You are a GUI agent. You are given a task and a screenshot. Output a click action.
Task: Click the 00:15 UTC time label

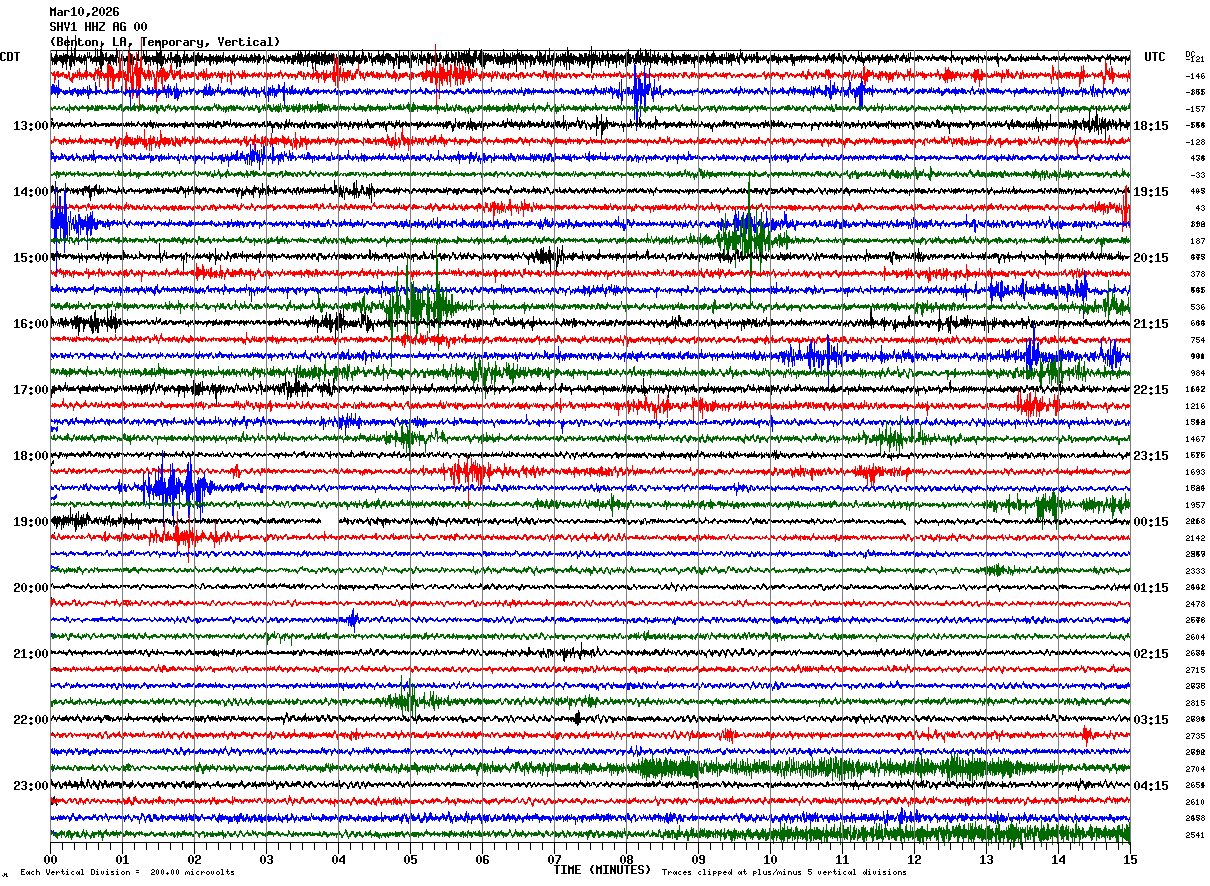pos(1151,522)
